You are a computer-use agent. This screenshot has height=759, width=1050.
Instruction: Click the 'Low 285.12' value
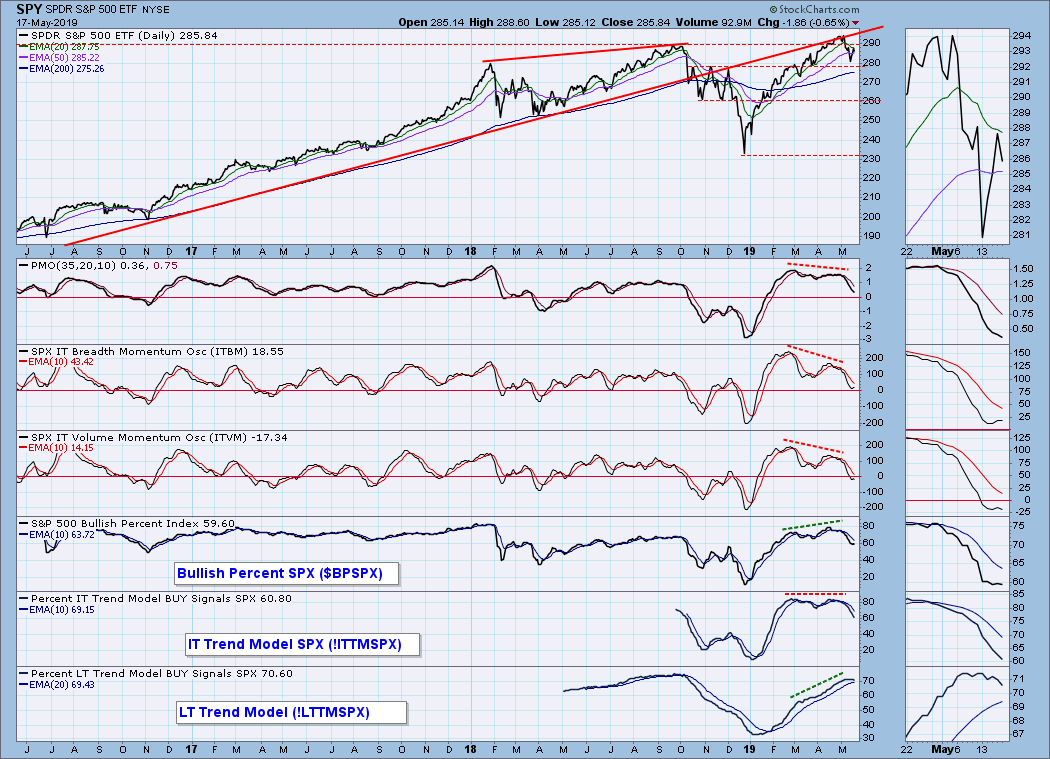pos(565,22)
